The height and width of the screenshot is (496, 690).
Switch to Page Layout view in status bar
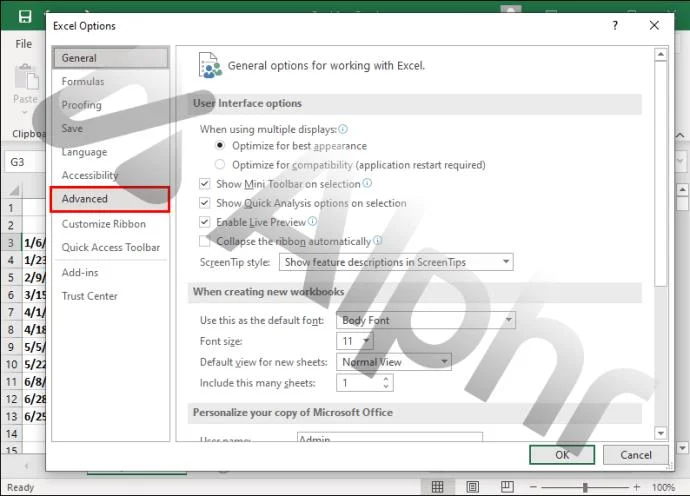pos(473,487)
